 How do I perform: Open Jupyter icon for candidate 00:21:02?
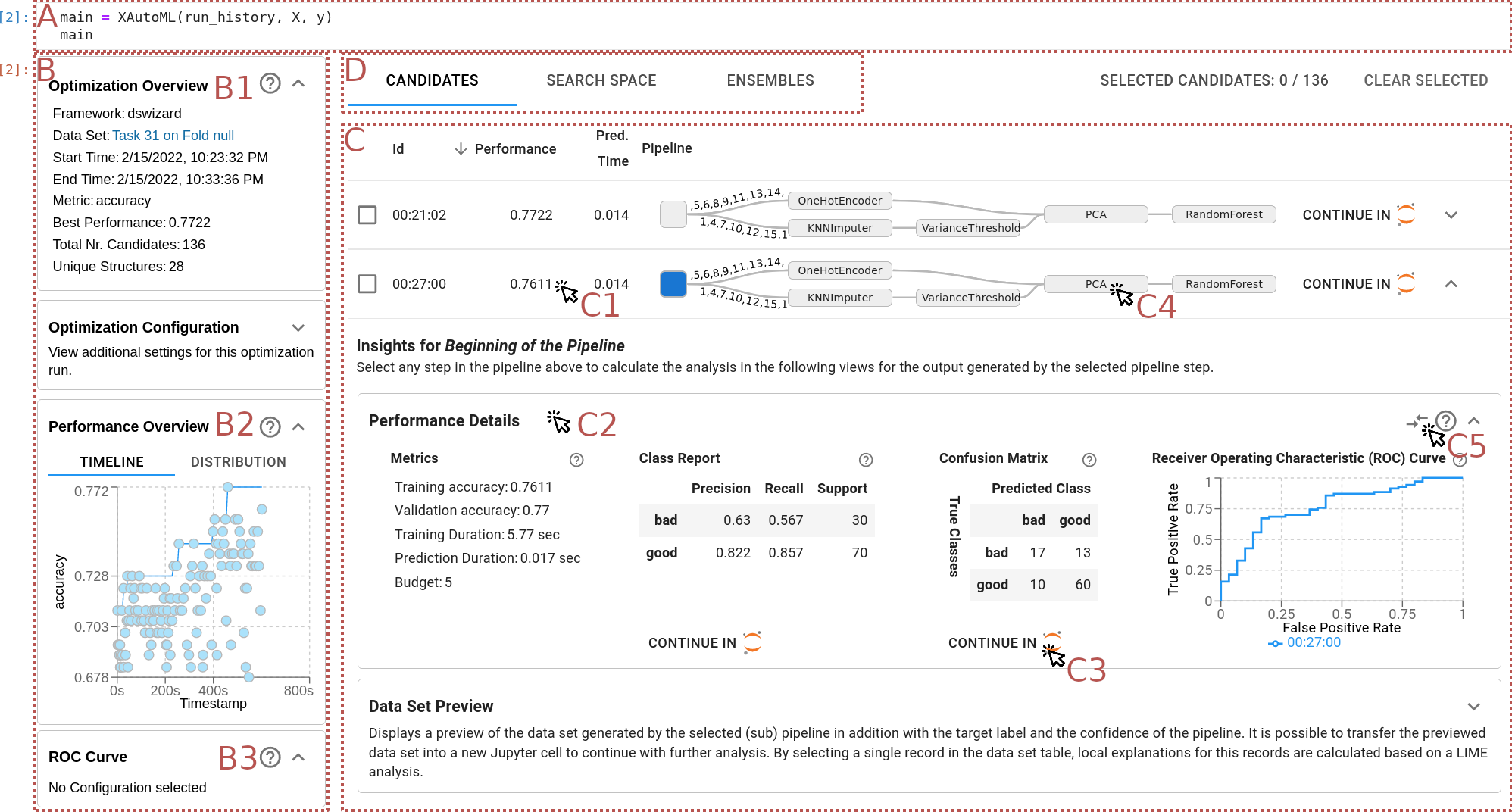(x=1406, y=214)
